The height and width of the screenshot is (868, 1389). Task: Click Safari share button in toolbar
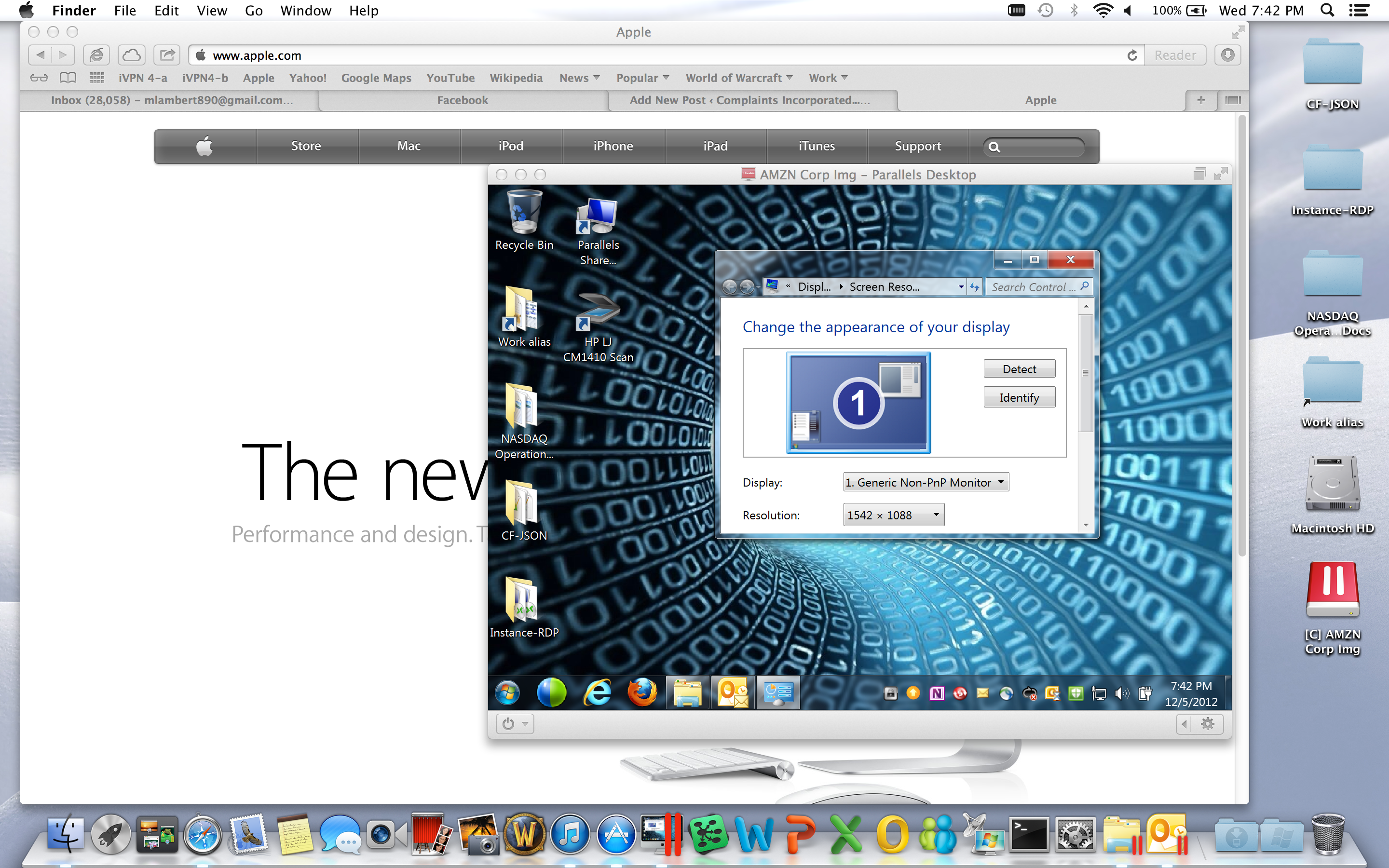pos(167,55)
